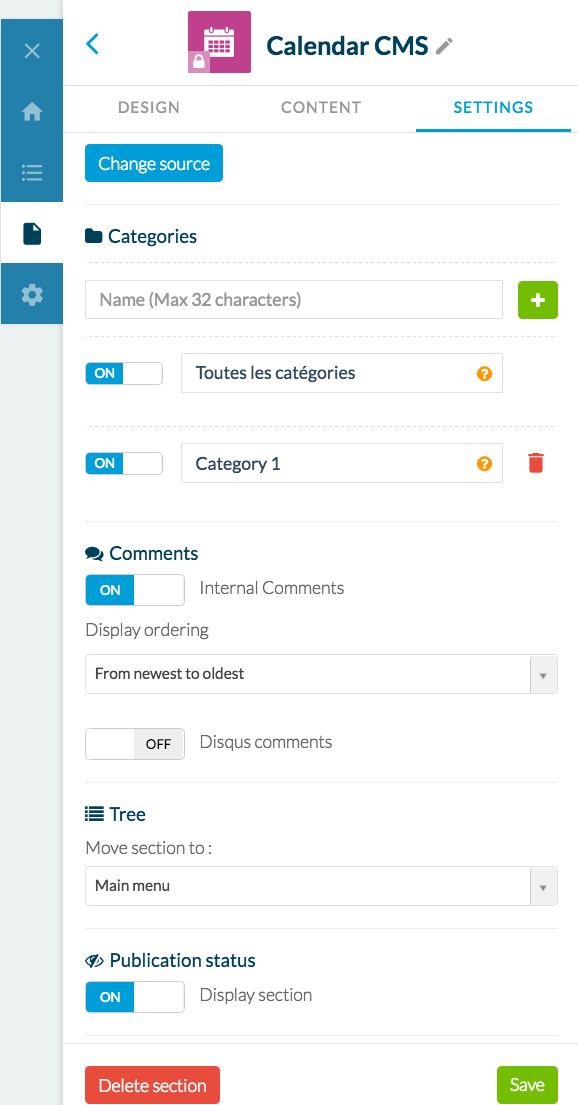Open the gear settings icon in sidebar
578x1105 pixels.
[x=32, y=295]
